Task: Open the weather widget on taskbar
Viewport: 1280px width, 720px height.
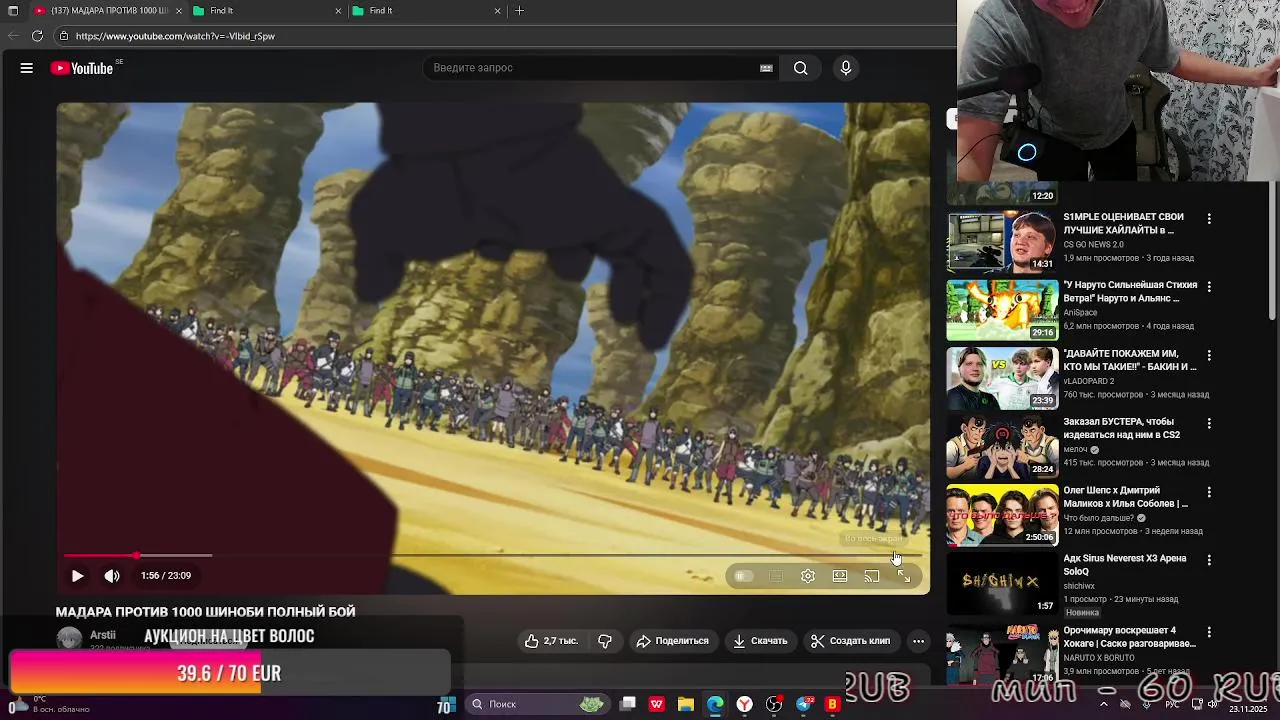Action: click(50, 704)
